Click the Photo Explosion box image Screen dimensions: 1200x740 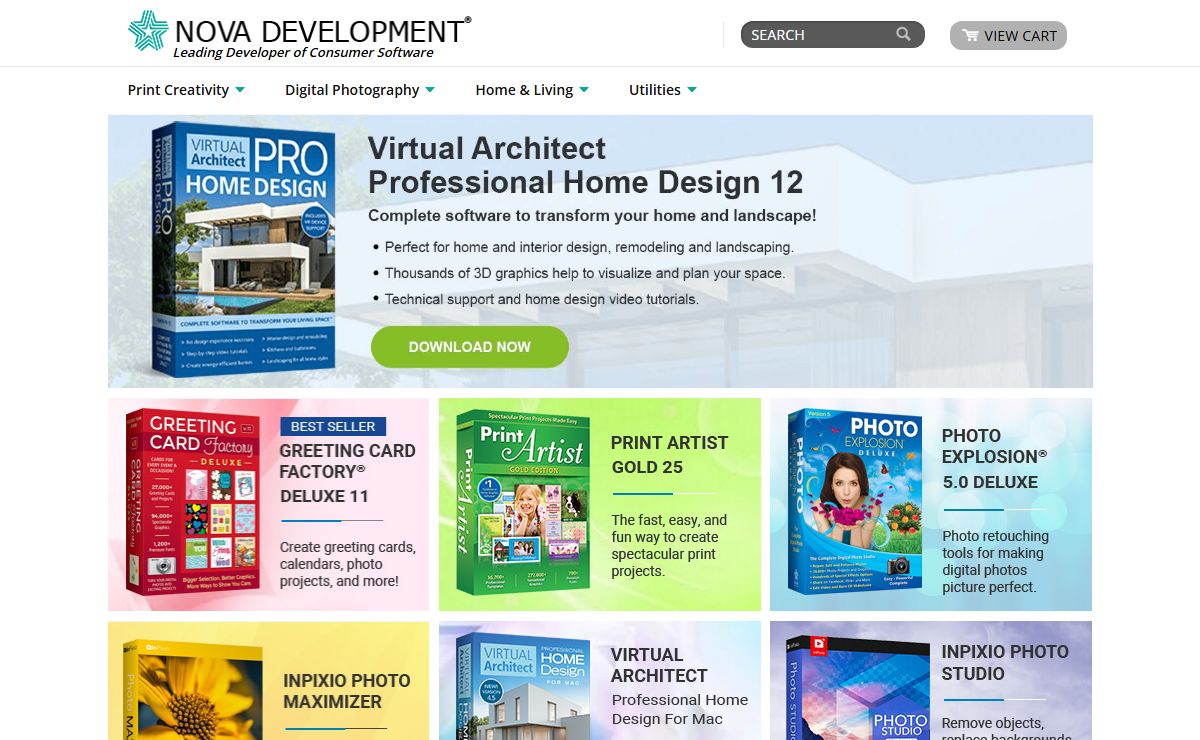click(857, 503)
